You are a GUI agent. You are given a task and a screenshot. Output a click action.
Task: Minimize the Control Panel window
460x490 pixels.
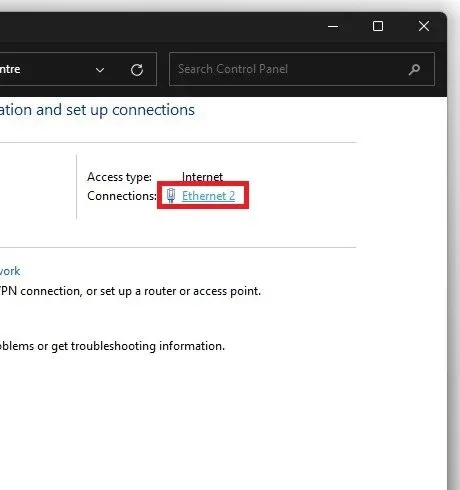(333, 26)
